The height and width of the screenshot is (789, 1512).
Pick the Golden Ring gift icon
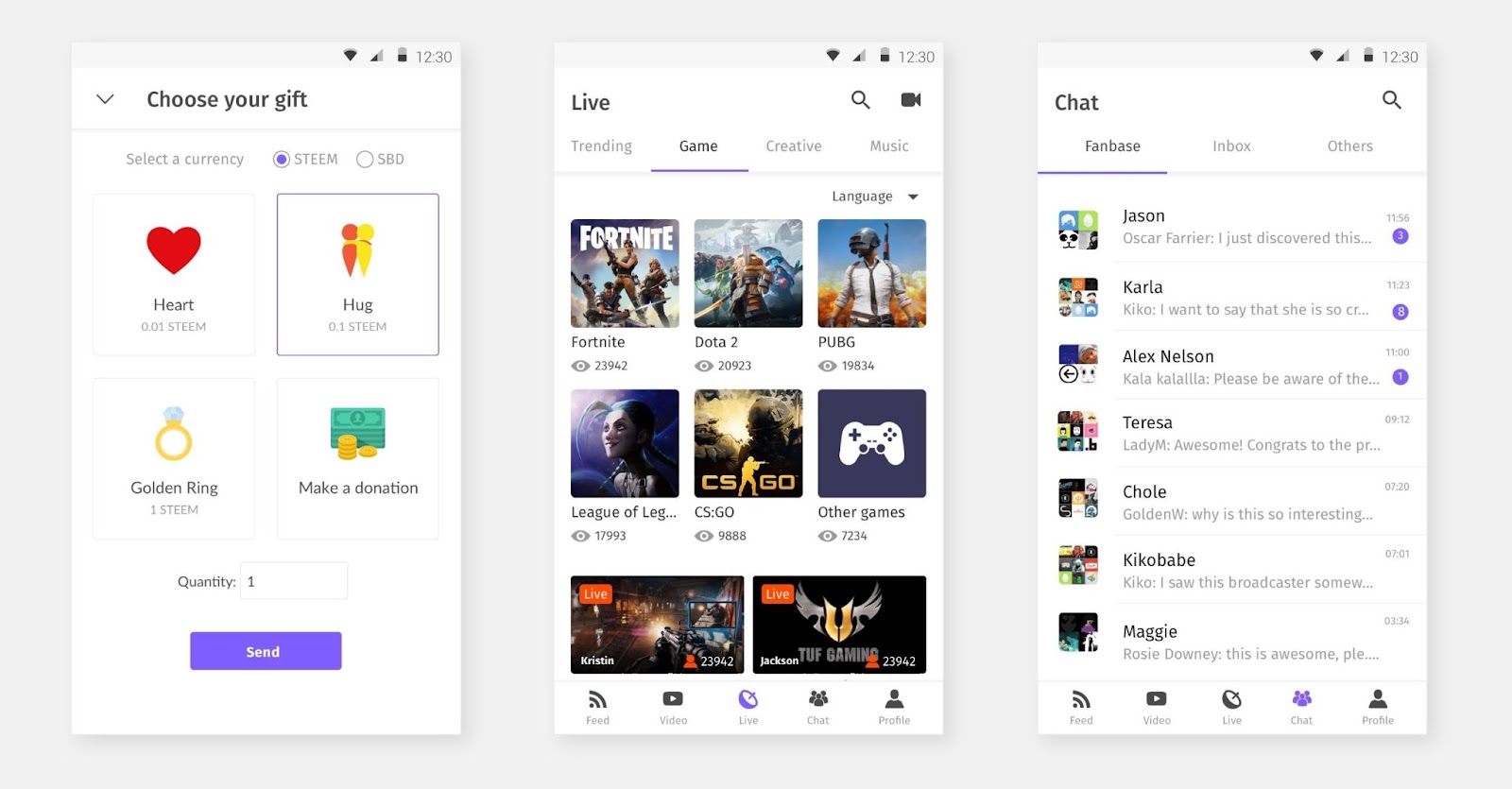coord(174,434)
